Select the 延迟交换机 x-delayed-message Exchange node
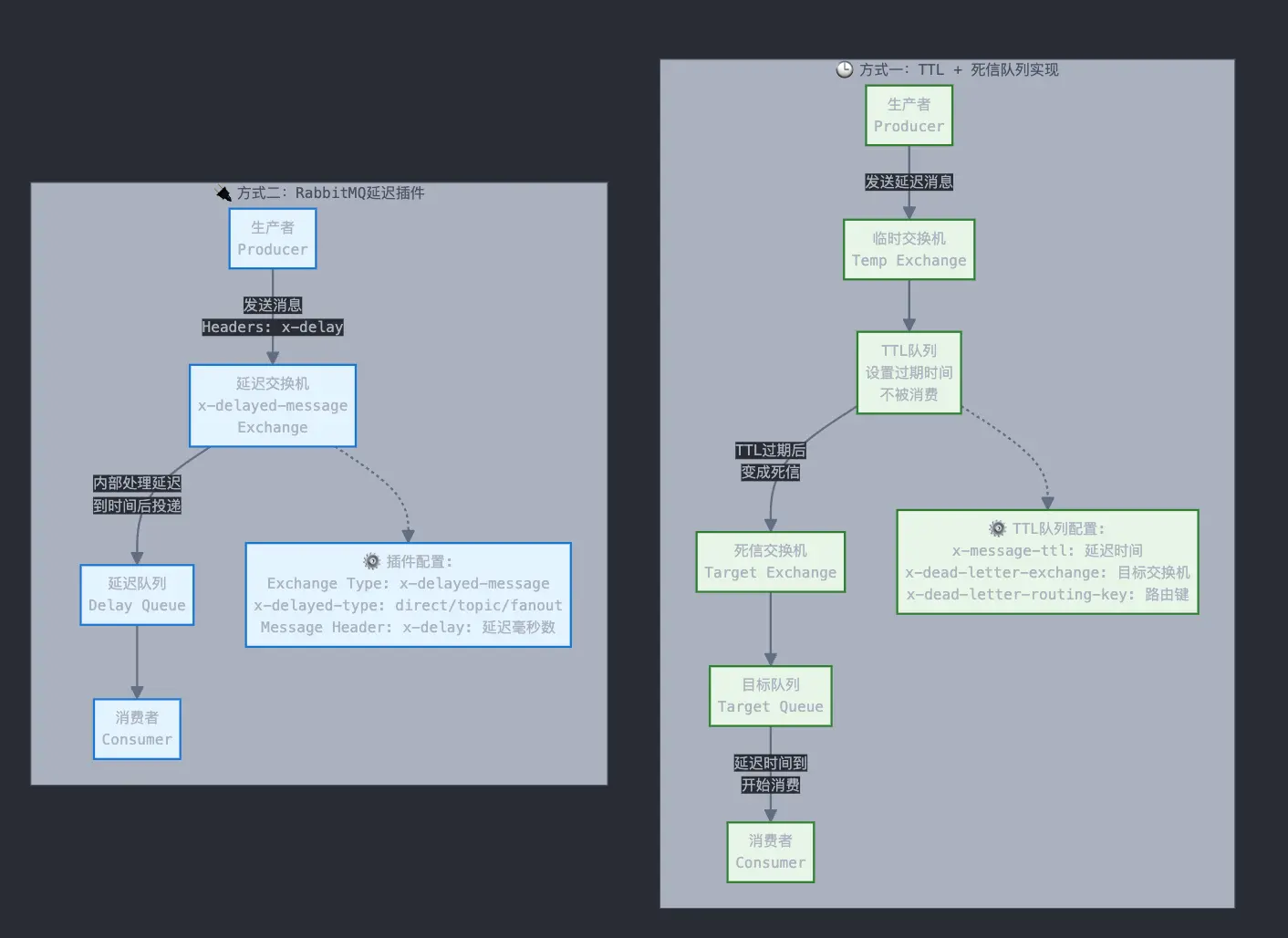 (273, 406)
